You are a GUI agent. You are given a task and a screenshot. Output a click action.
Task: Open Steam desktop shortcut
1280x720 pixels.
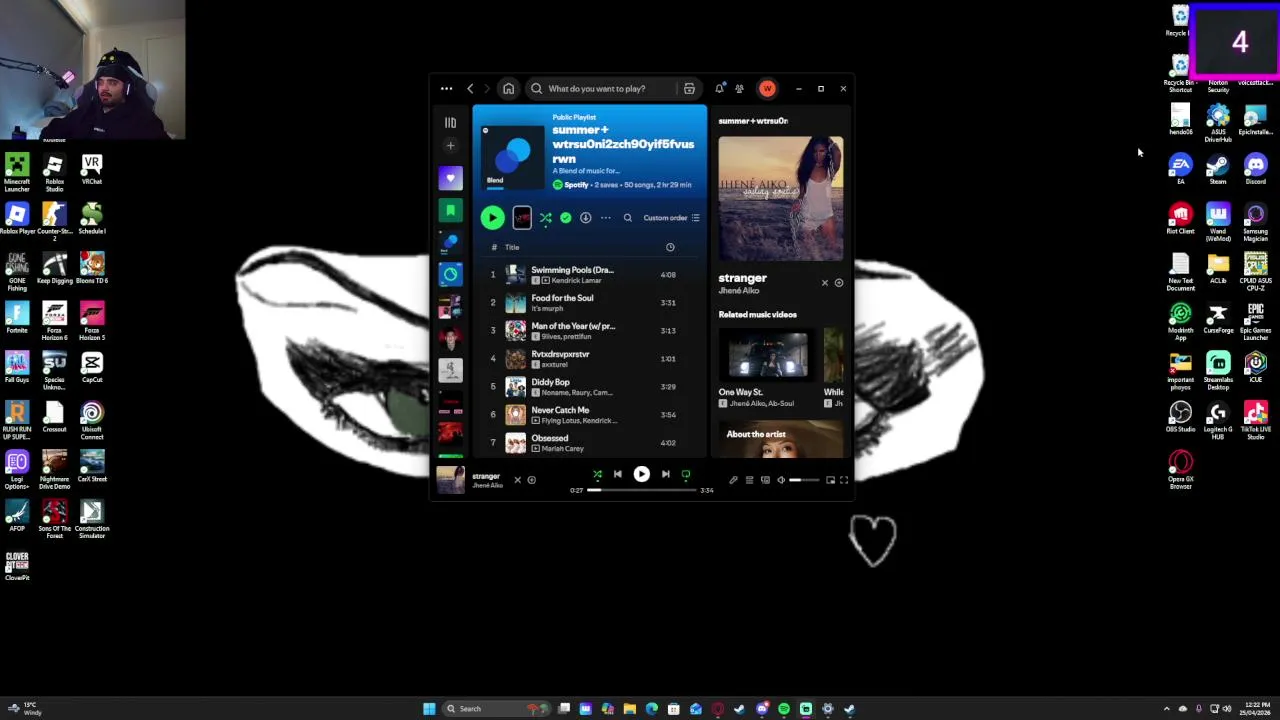point(1218,169)
